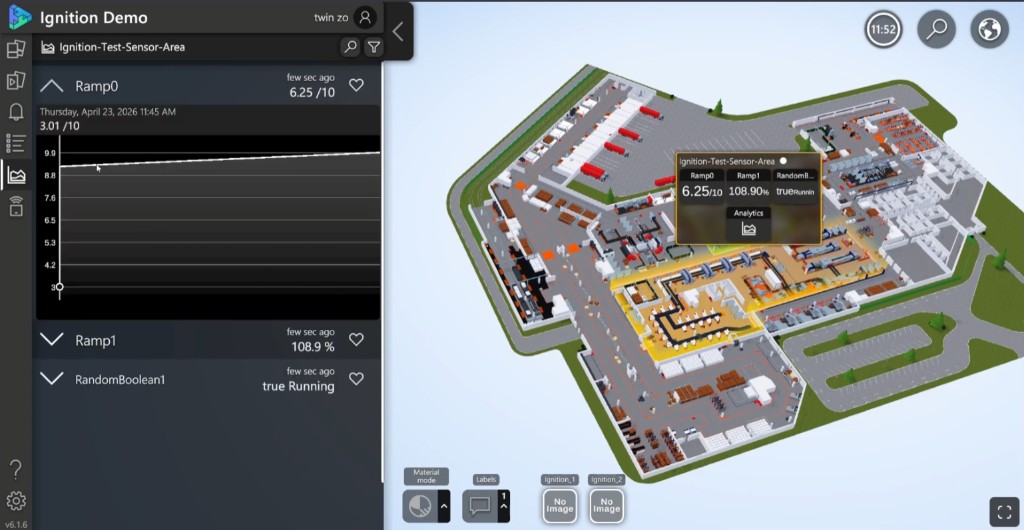1024x530 pixels.
Task: Click the true Running value text
Action: point(298,386)
